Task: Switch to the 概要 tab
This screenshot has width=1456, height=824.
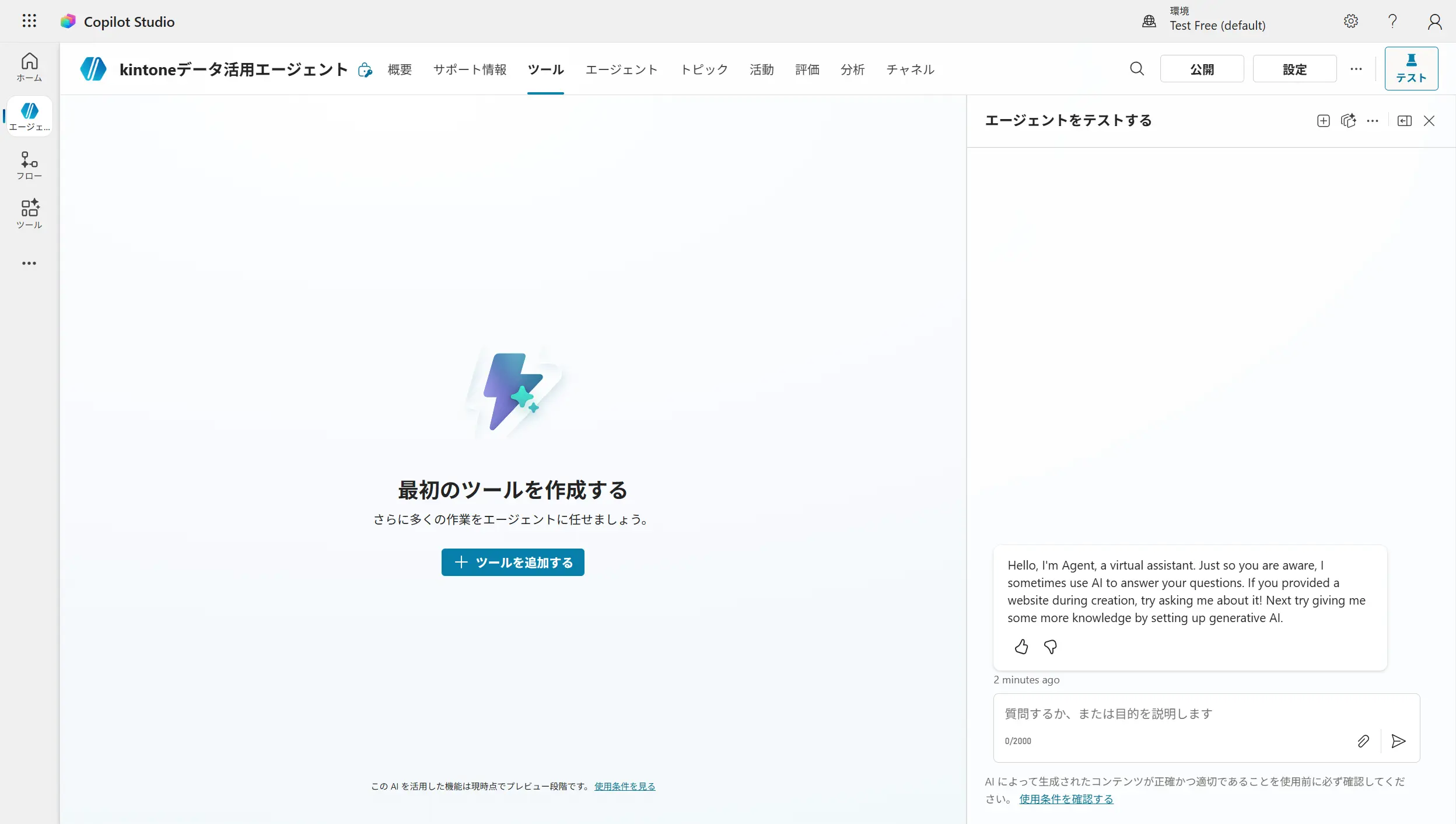Action: 400,69
